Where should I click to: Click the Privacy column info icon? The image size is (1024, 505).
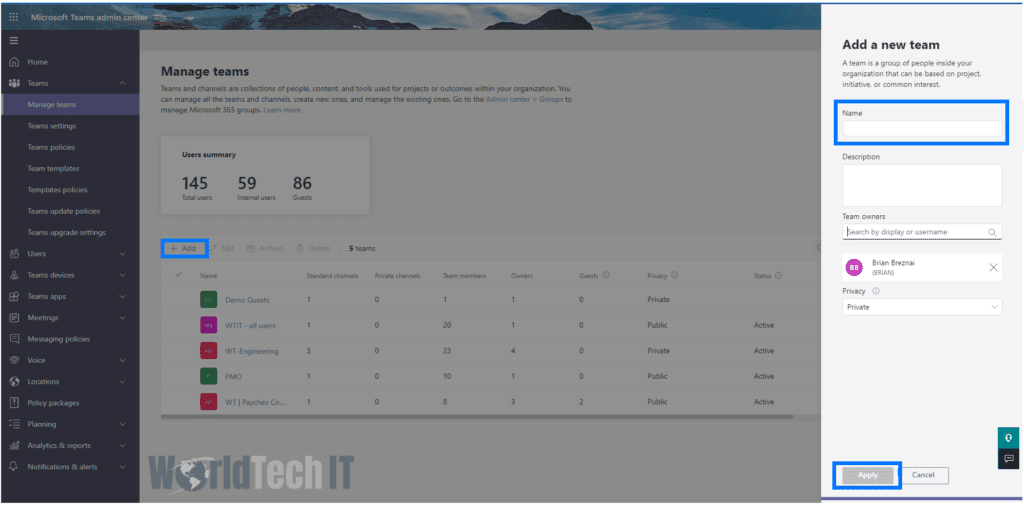pos(675,276)
